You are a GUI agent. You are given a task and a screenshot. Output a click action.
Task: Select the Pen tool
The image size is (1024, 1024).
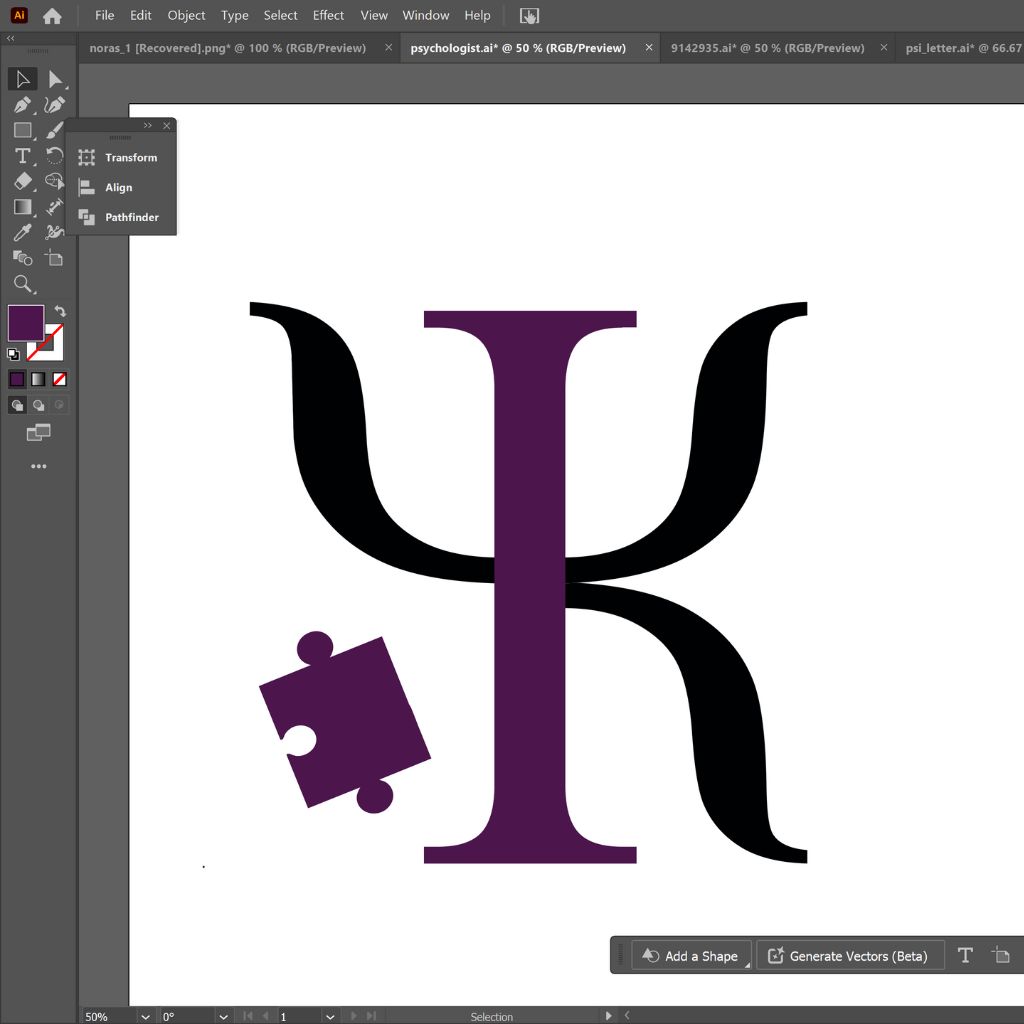(x=22, y=105)
